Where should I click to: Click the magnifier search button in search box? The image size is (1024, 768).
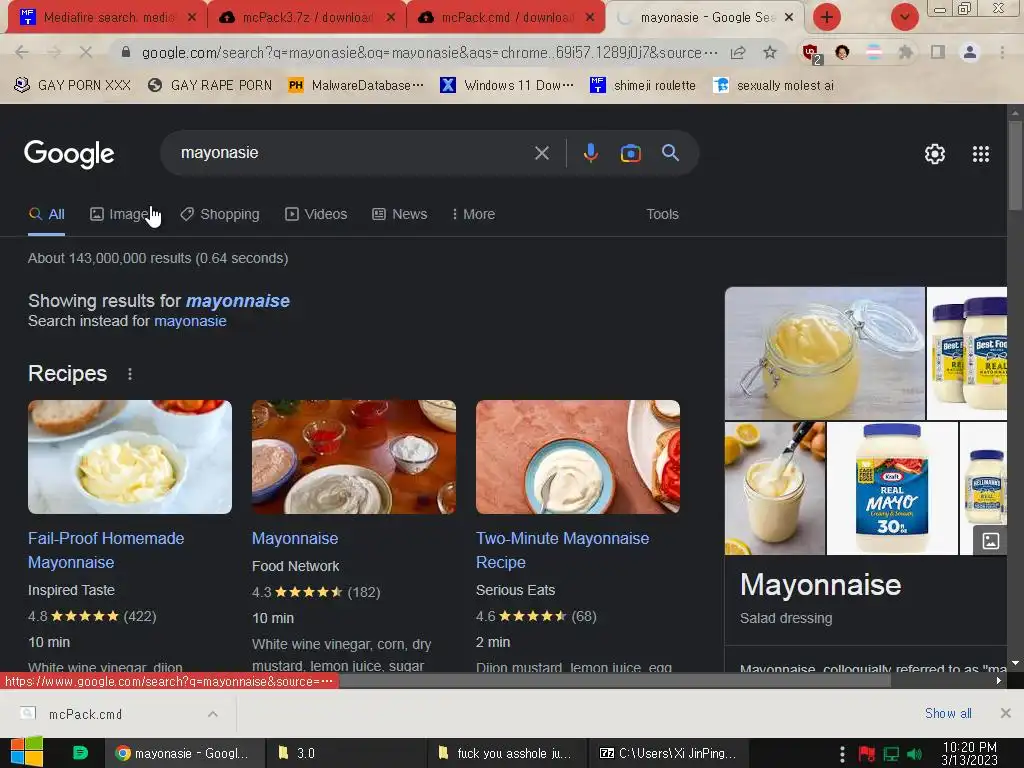pyautogui.click(x=670, y=153)
